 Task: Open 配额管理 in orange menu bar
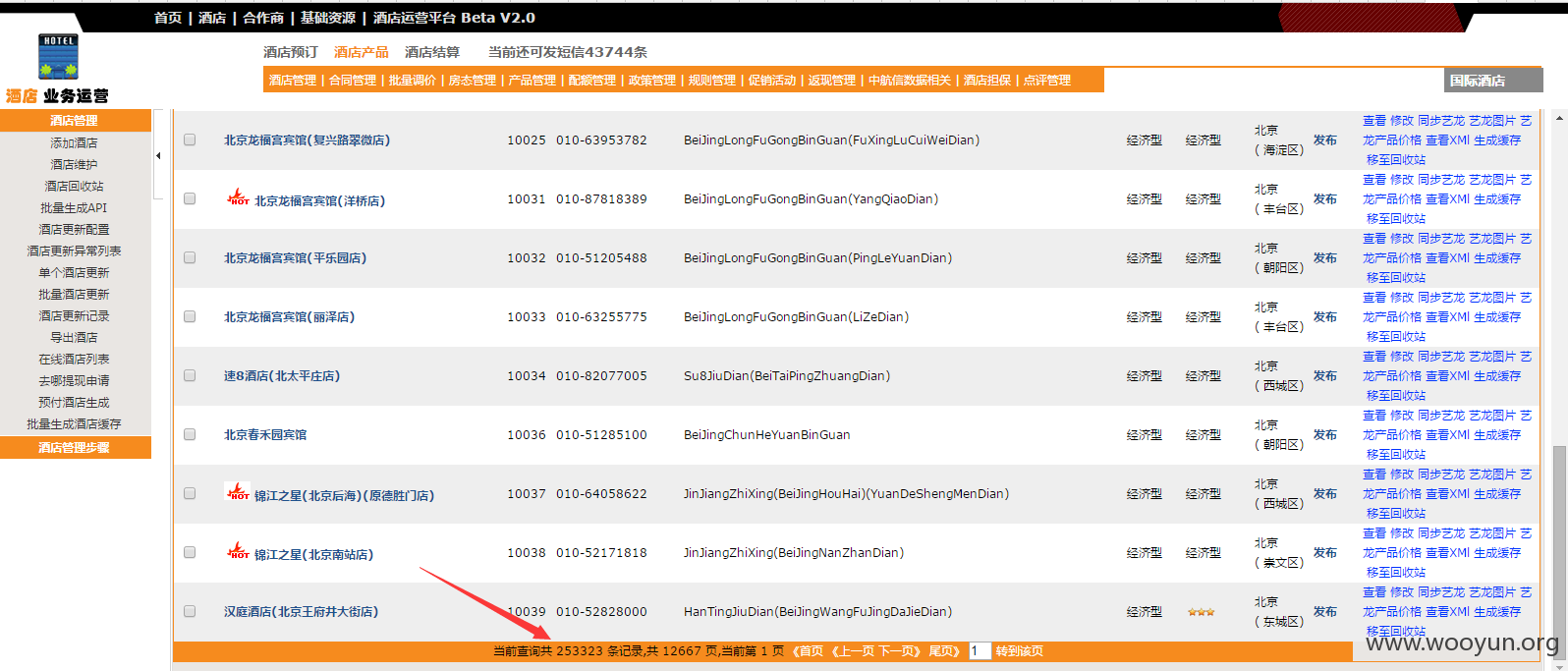pyautogui.click(x=592, y=81)
